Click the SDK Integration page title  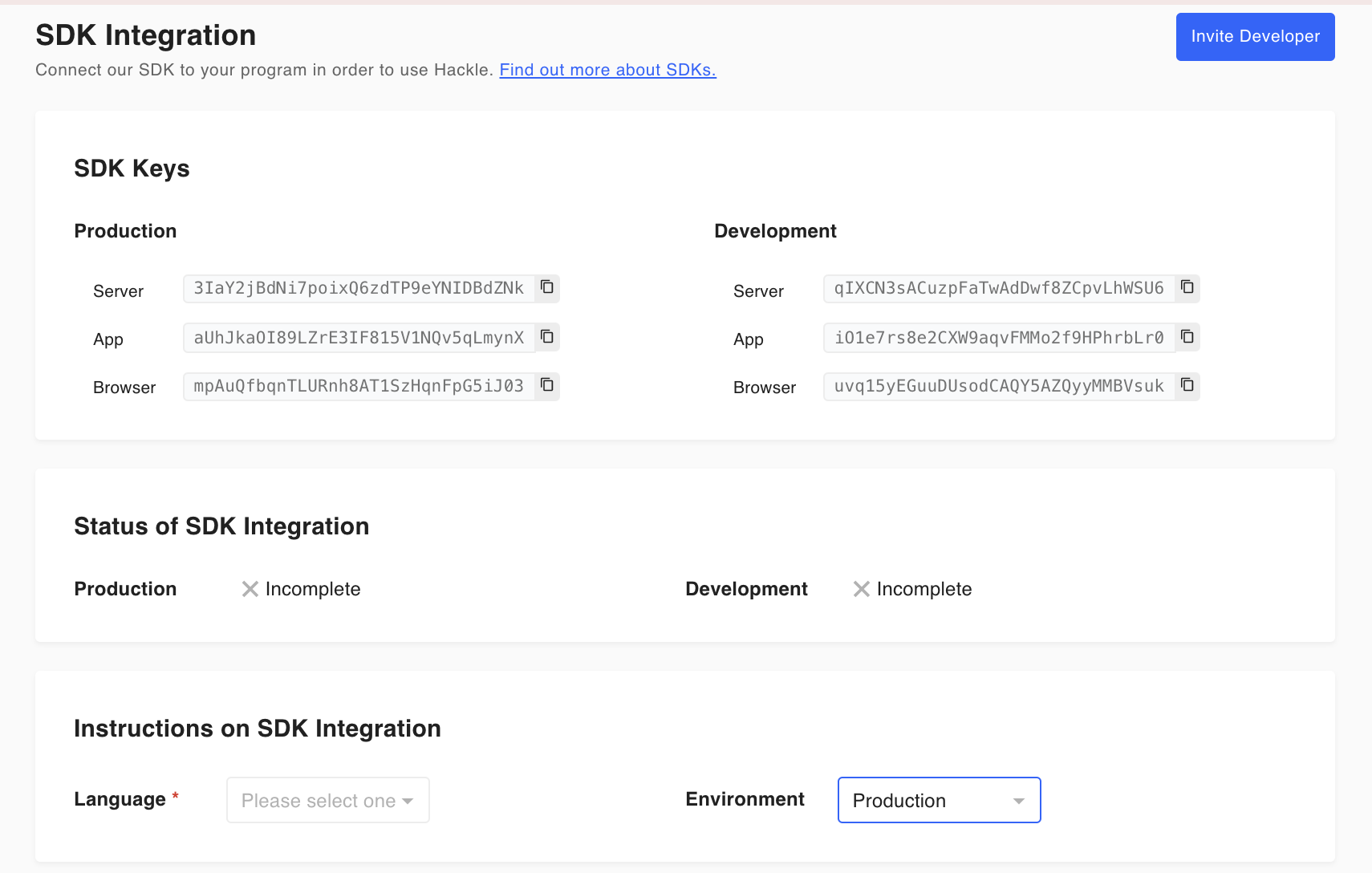coord(146,35)
